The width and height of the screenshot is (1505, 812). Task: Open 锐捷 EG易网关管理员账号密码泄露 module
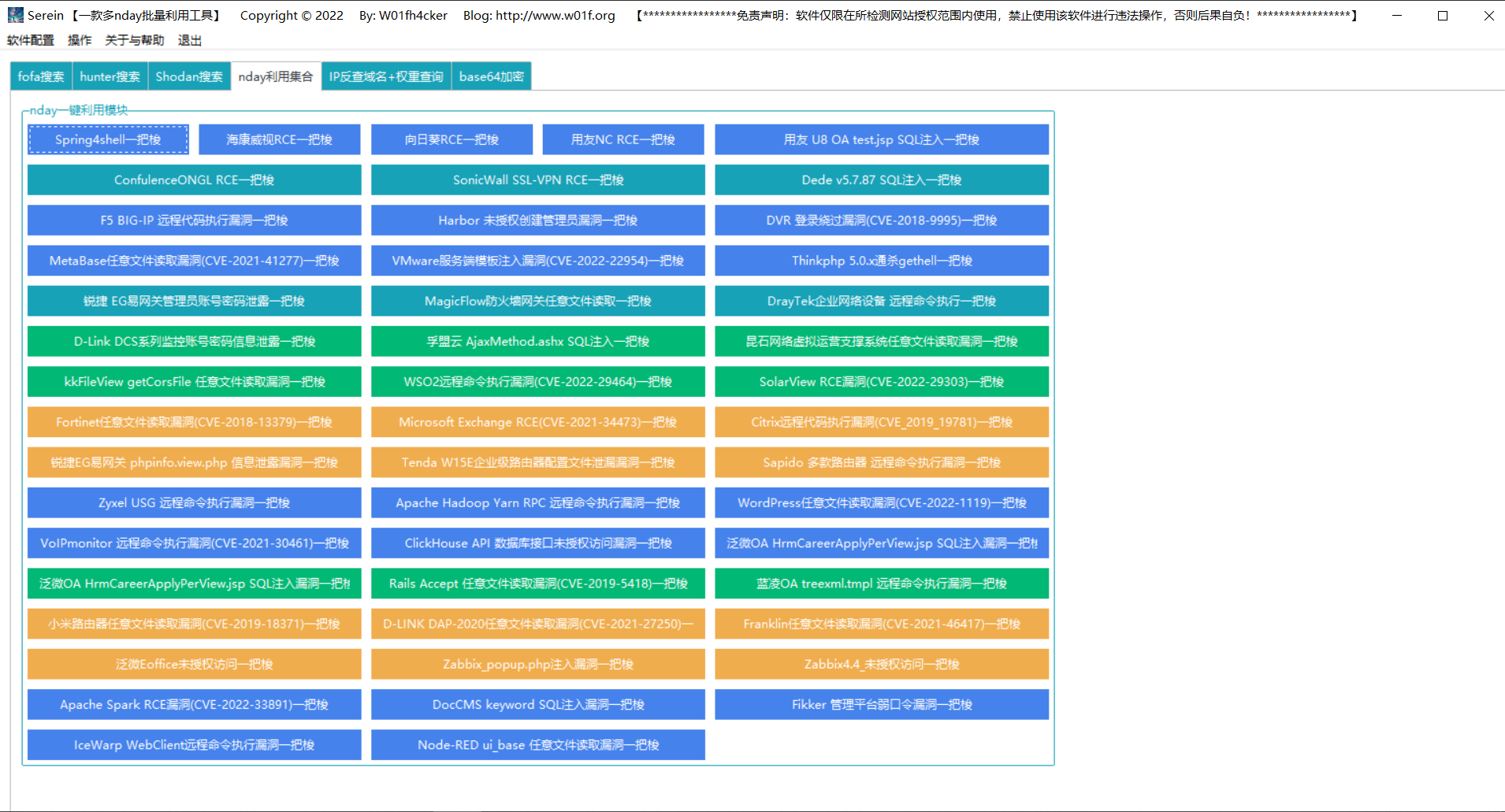[x=195, y=301]
